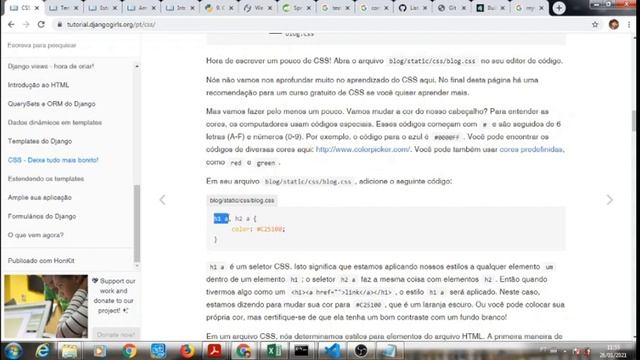
Task: Reload the current page
Action: [x=41, y=24]
